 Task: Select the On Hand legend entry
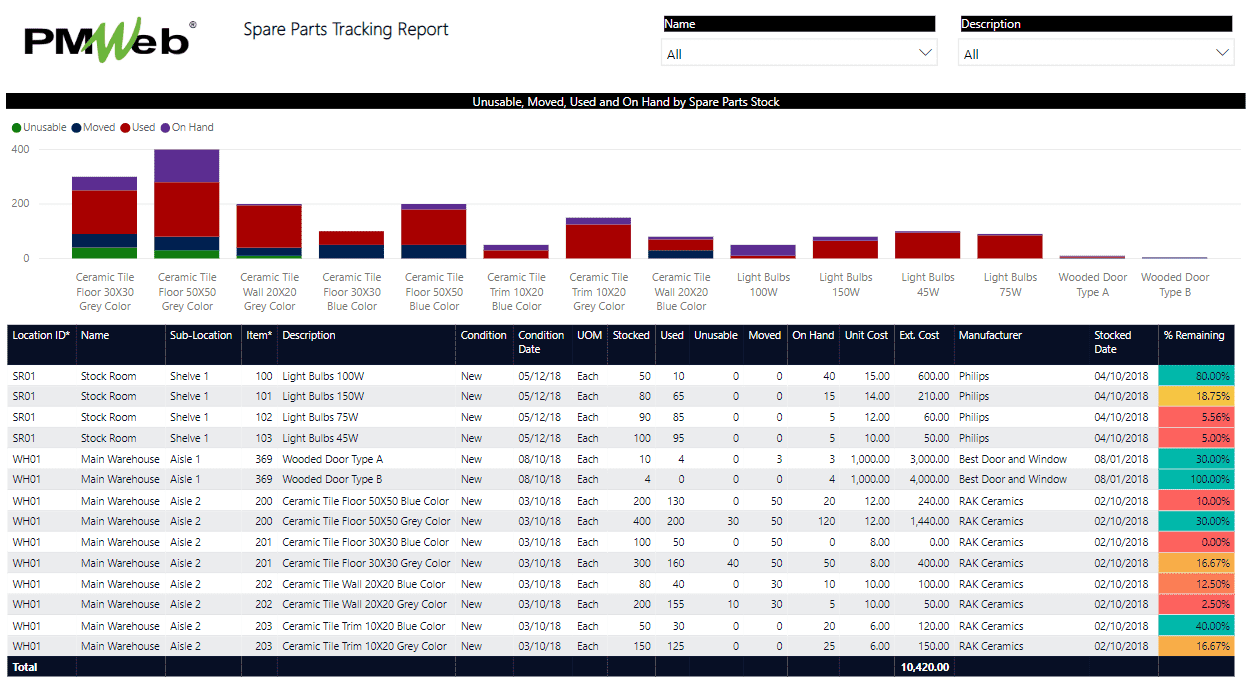(x=187, y=128)
